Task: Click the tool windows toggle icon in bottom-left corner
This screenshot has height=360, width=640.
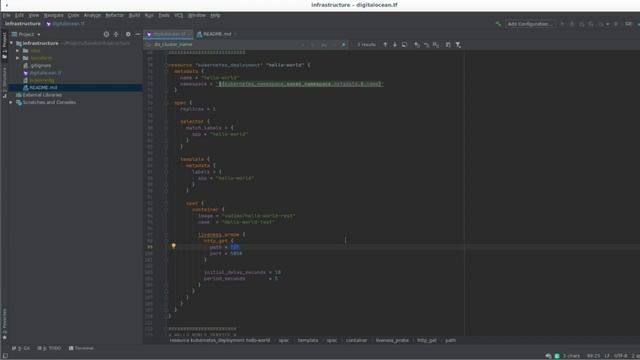Action: point(5,356)
